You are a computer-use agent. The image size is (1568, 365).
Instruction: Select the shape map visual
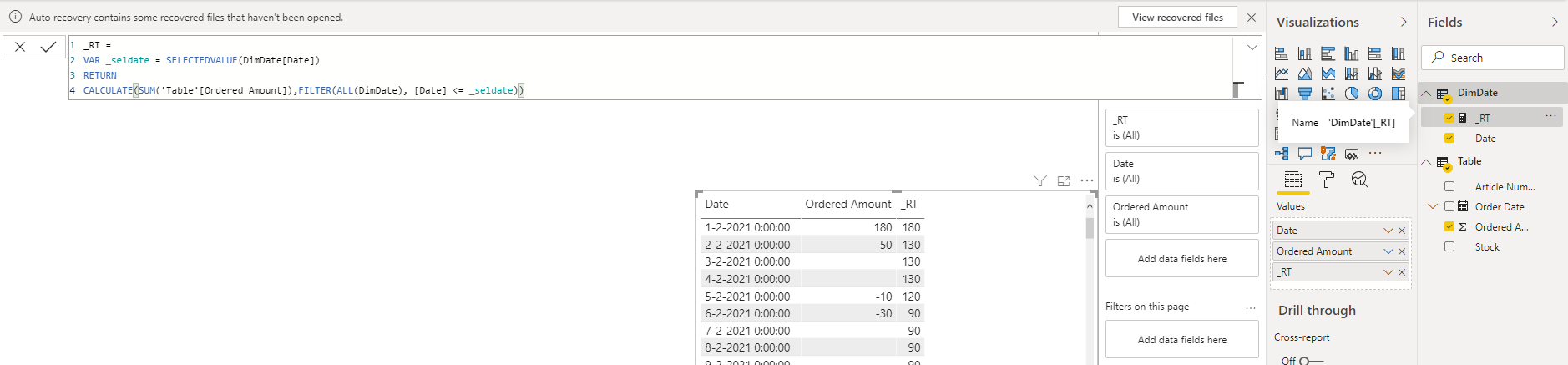1328,154
